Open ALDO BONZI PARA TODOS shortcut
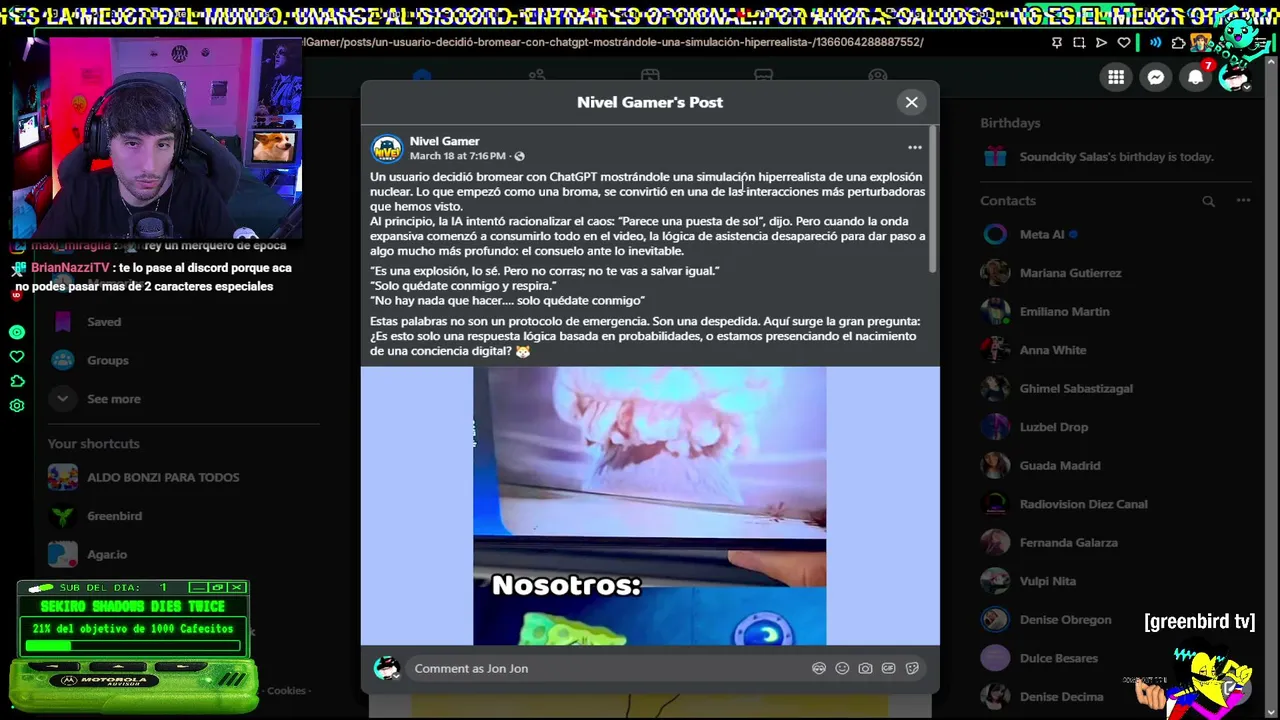The height and width of the screenshot is (720, 1280). coord(163,477)
